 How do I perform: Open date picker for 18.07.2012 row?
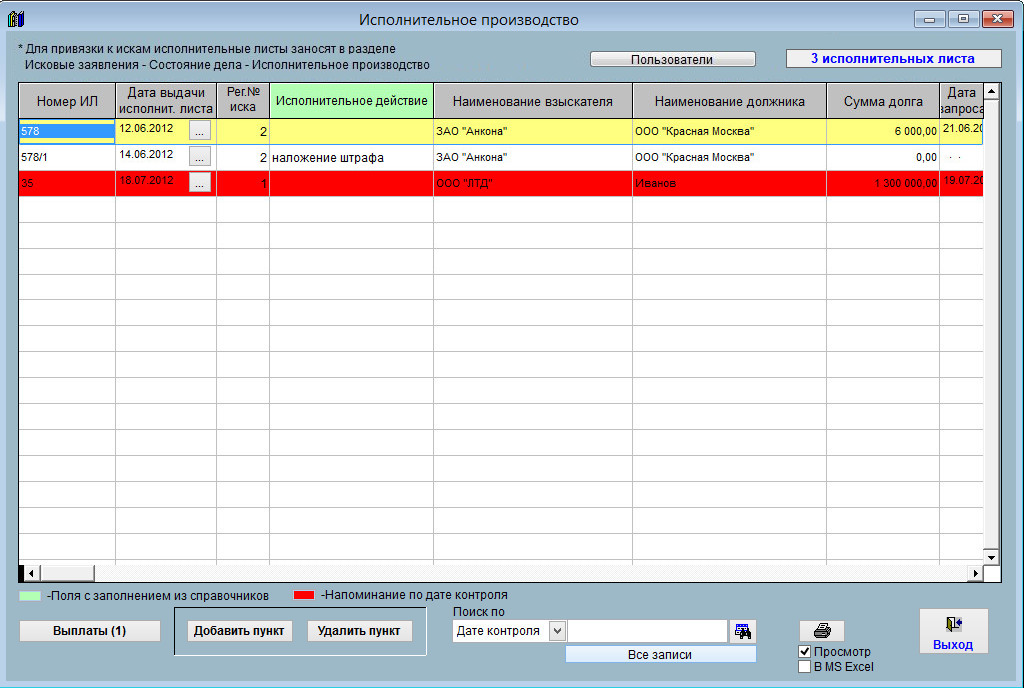point(200,183)
